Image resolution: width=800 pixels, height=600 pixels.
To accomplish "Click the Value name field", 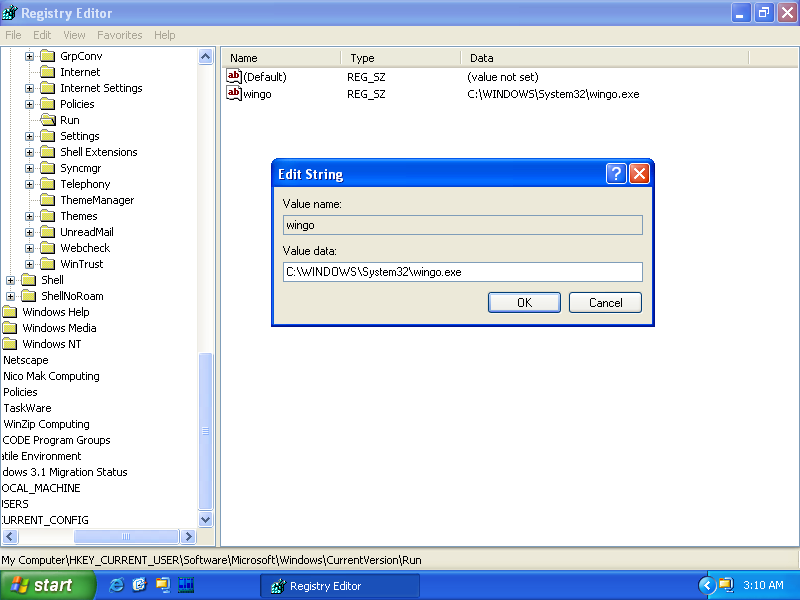I will point(463,225).
